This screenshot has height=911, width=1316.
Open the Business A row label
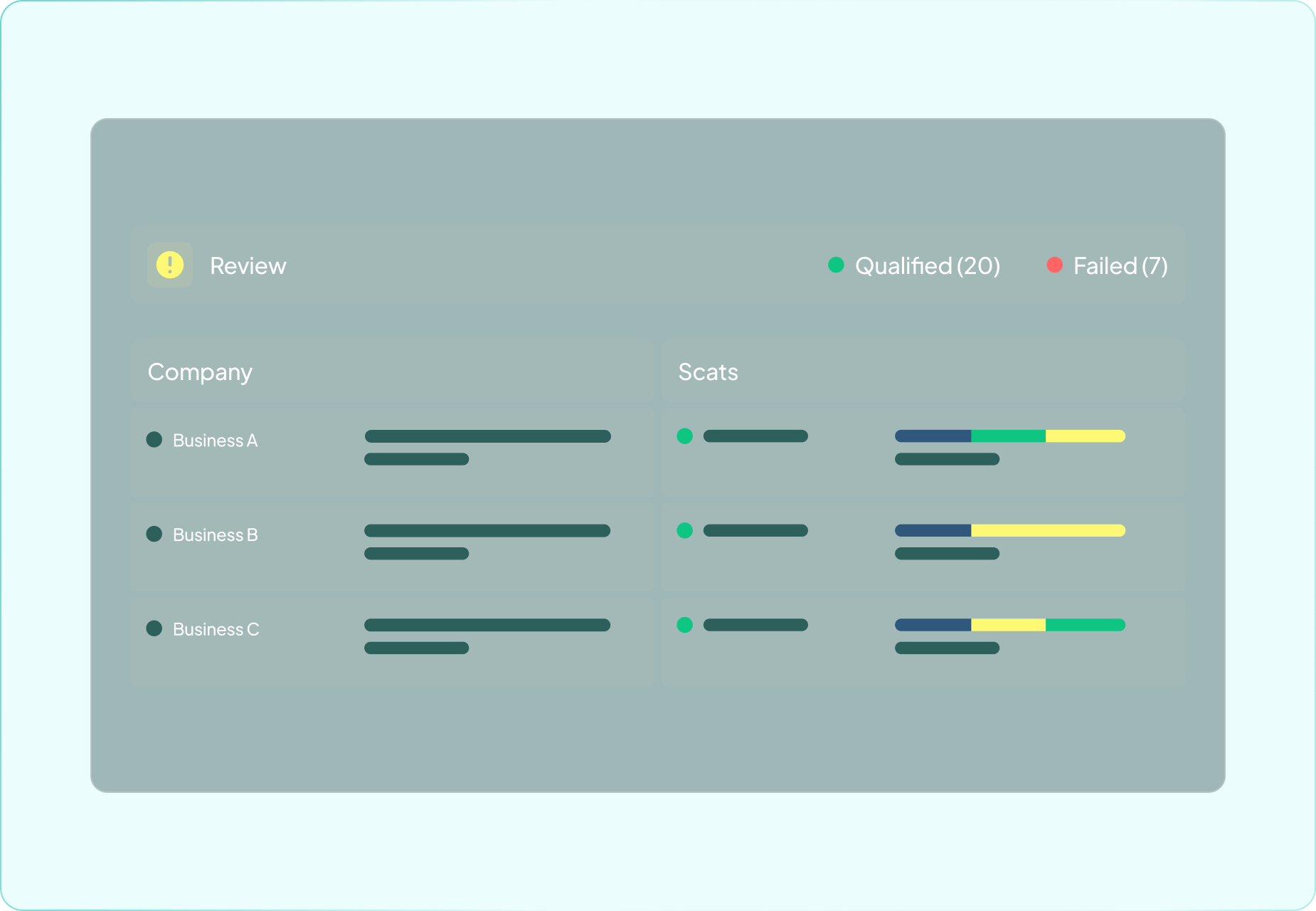pyautogui.click(x=215, y=441)
